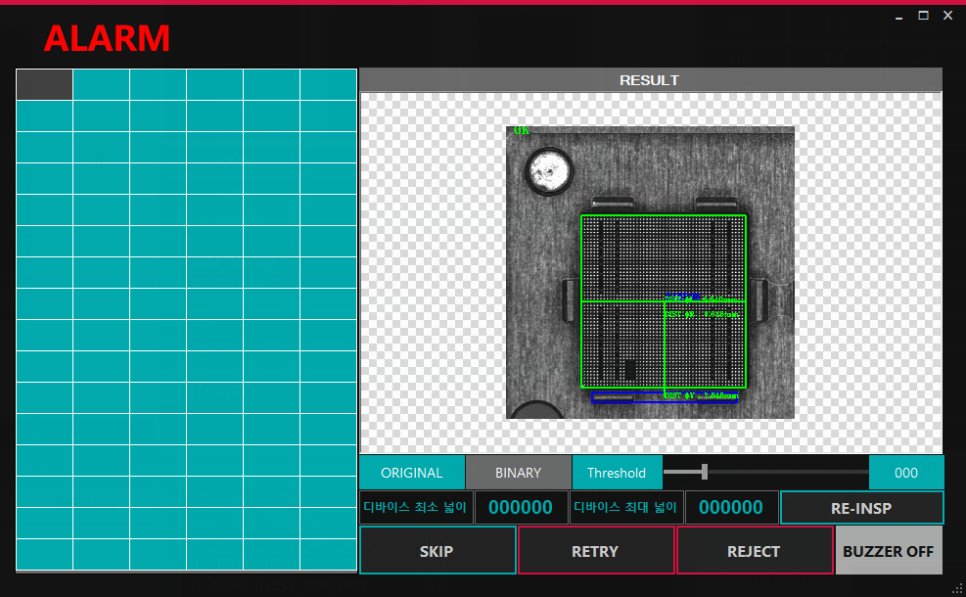Click the 디바이스 최대 넓이 label

626,508
